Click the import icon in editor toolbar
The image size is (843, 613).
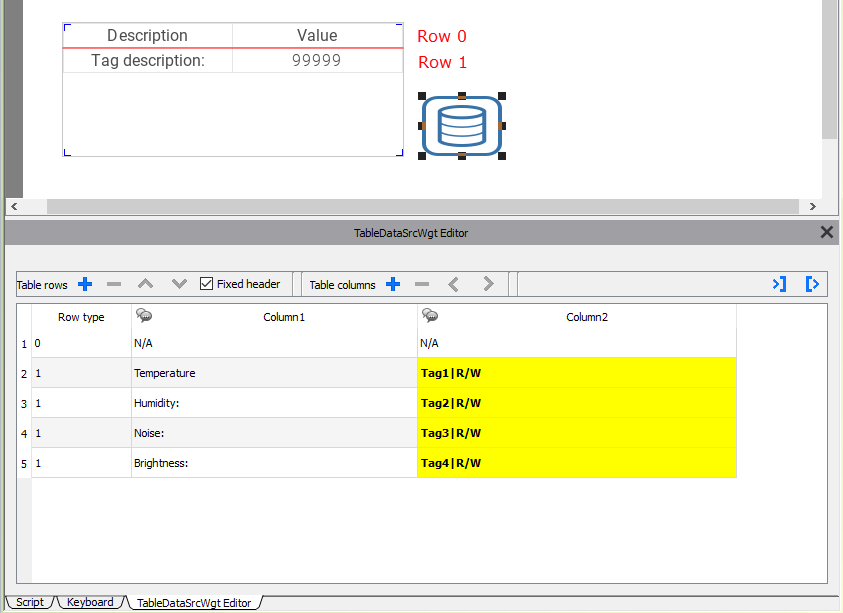[779, 285]
